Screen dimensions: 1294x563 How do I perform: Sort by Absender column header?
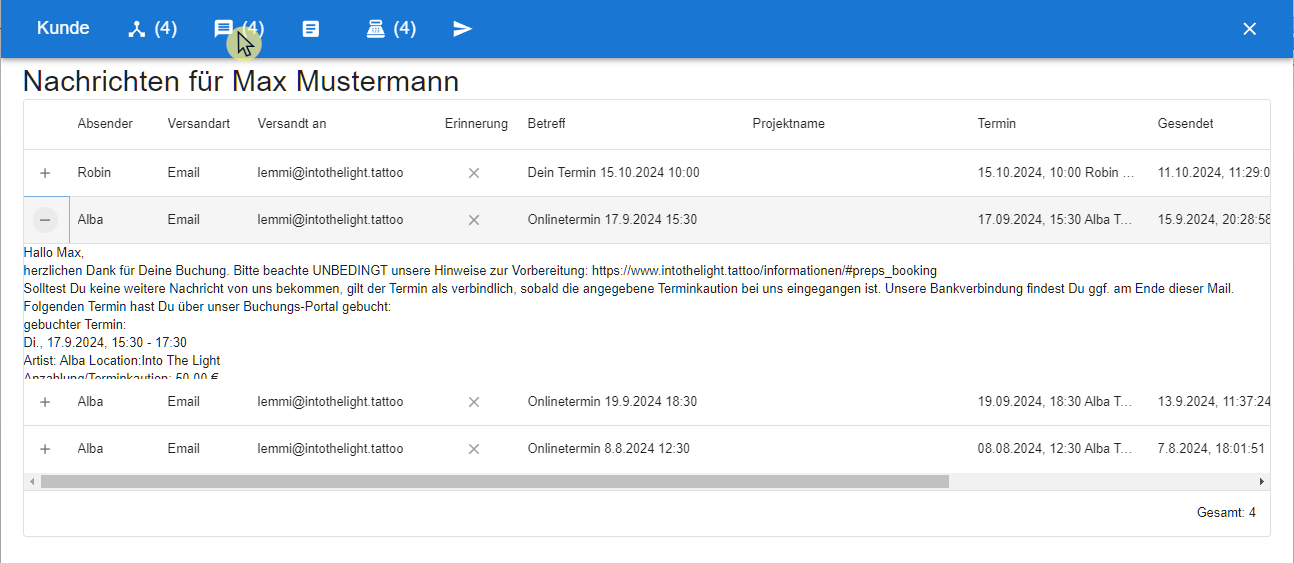pos(106,124)
